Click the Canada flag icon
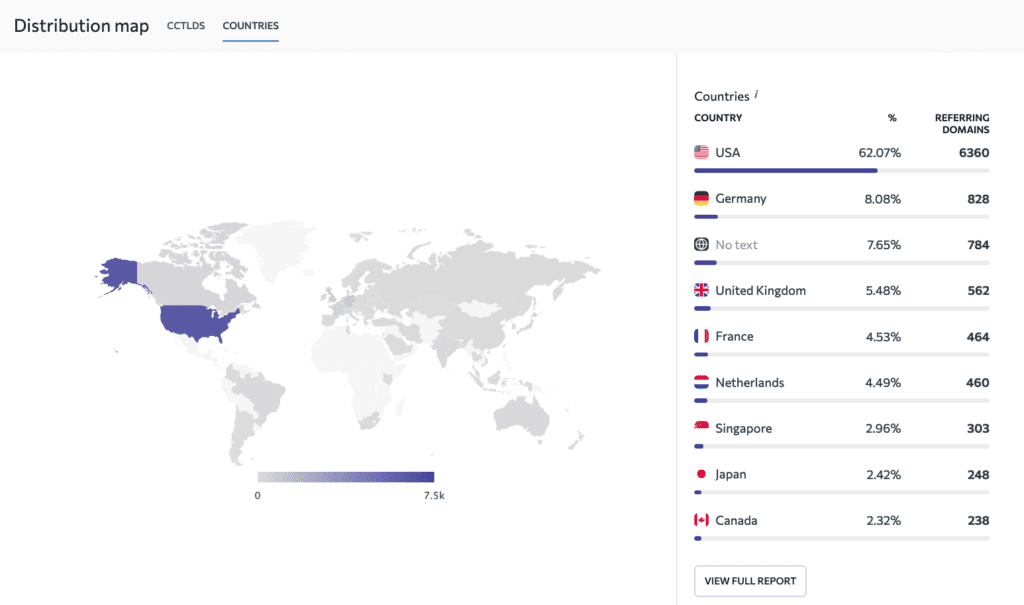1024x605 pixels. (701, 519)
